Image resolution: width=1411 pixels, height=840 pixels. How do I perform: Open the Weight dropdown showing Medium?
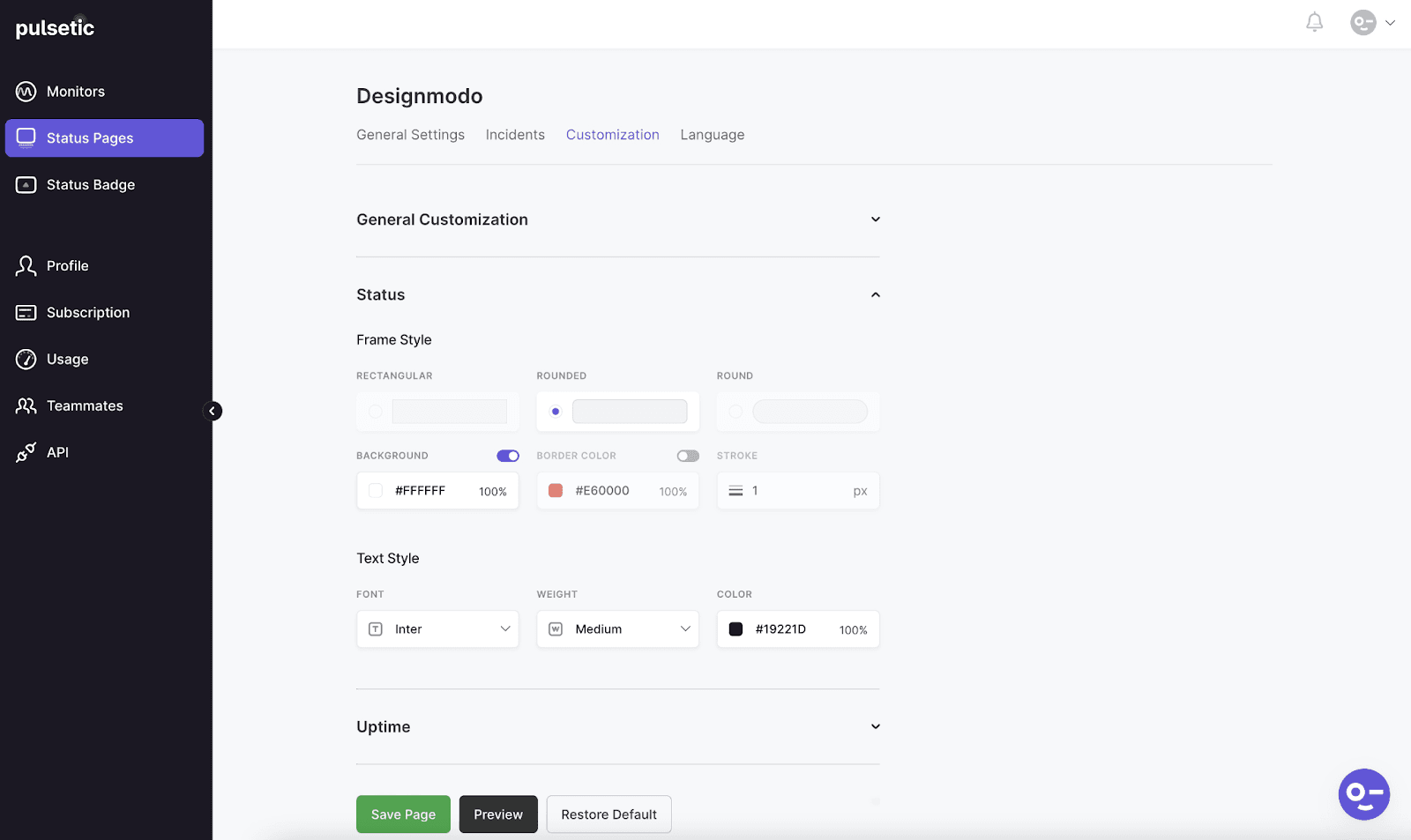tap(617, 629)
